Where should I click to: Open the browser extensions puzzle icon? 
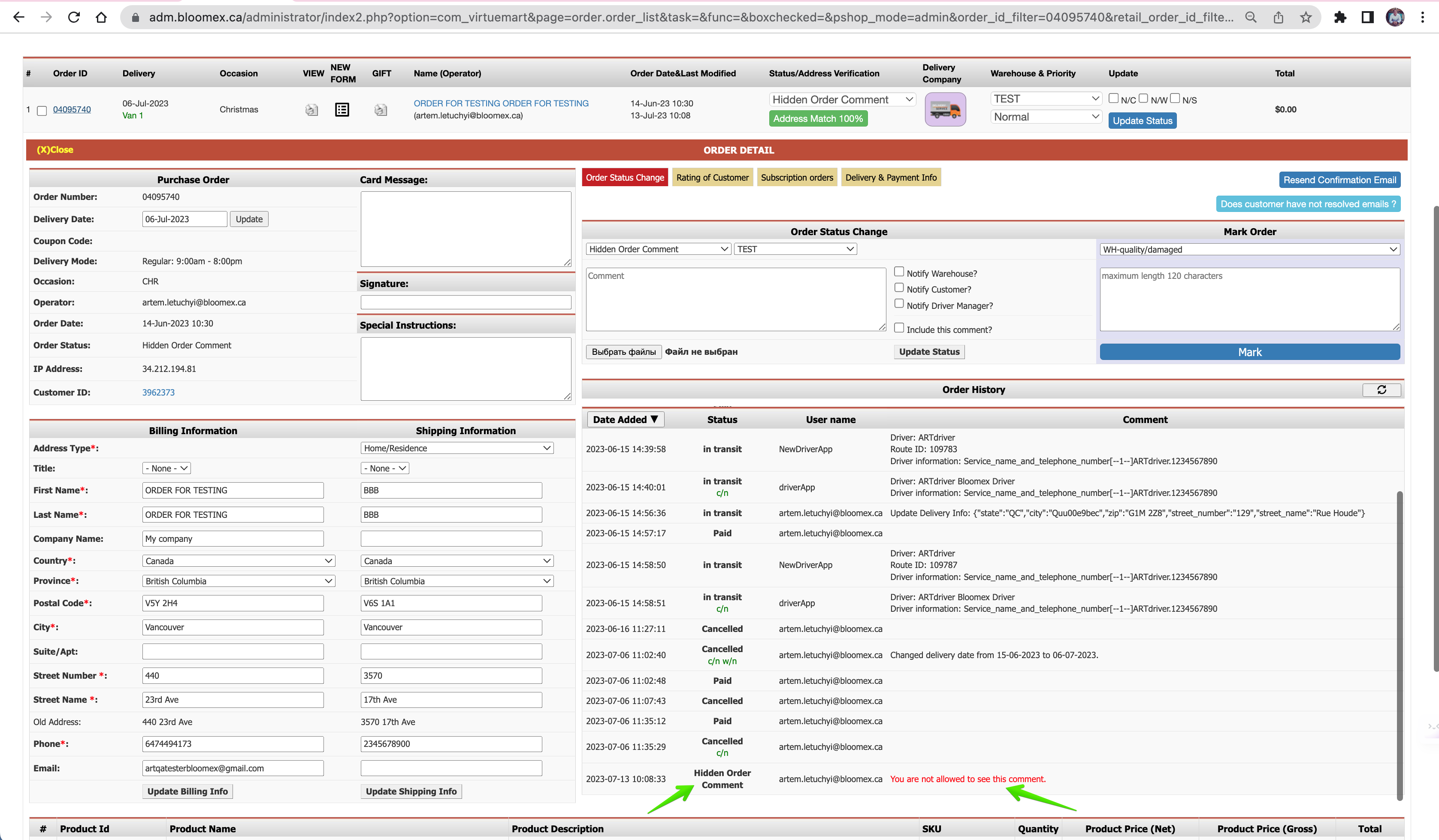pyautogui.click(x=1339, y=17)
